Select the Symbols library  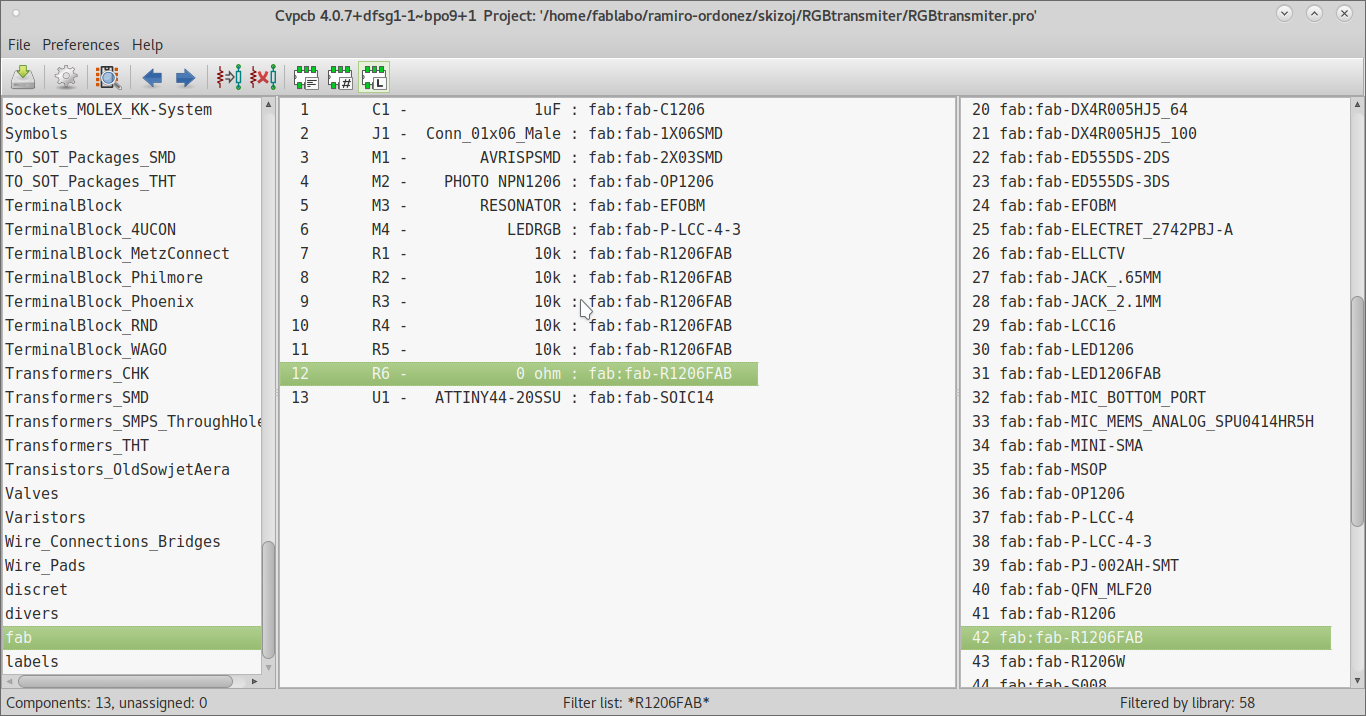click(x=131, y=133)
